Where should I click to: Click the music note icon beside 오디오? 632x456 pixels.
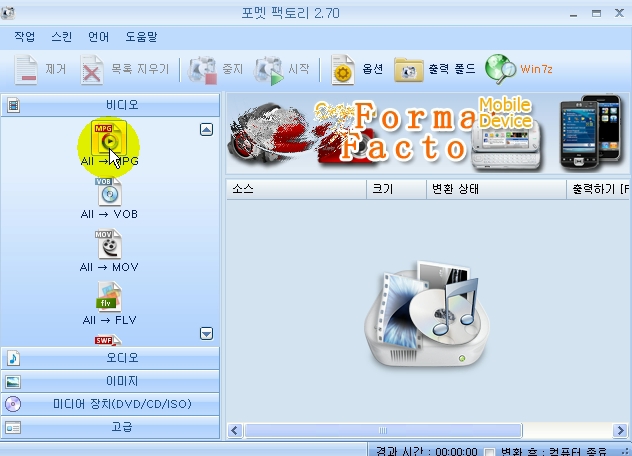[x=13, y=358]
